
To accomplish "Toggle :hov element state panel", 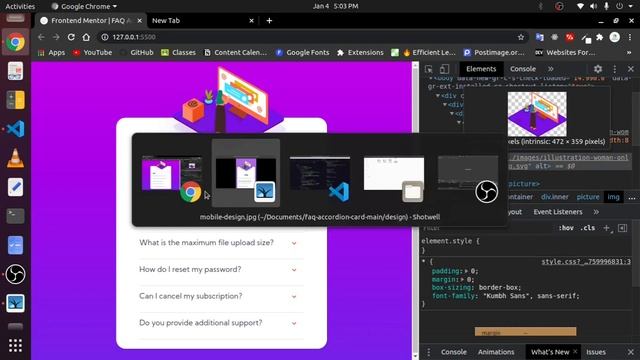I will point(566,228).
